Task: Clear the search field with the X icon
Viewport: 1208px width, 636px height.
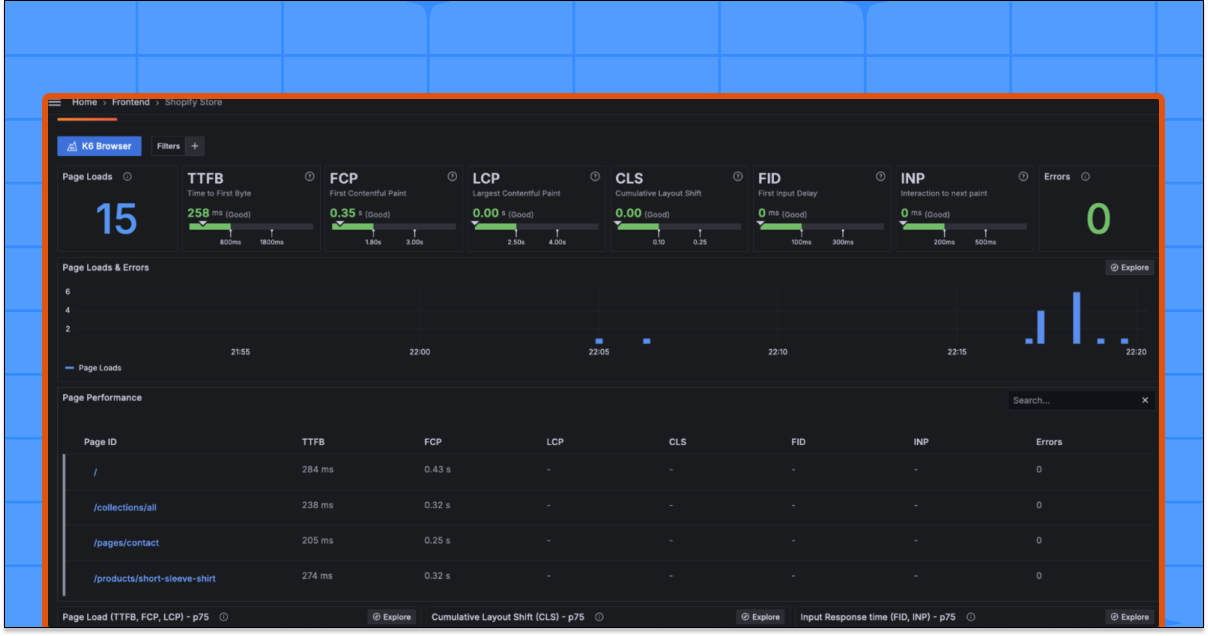Action: point(1145,399)
